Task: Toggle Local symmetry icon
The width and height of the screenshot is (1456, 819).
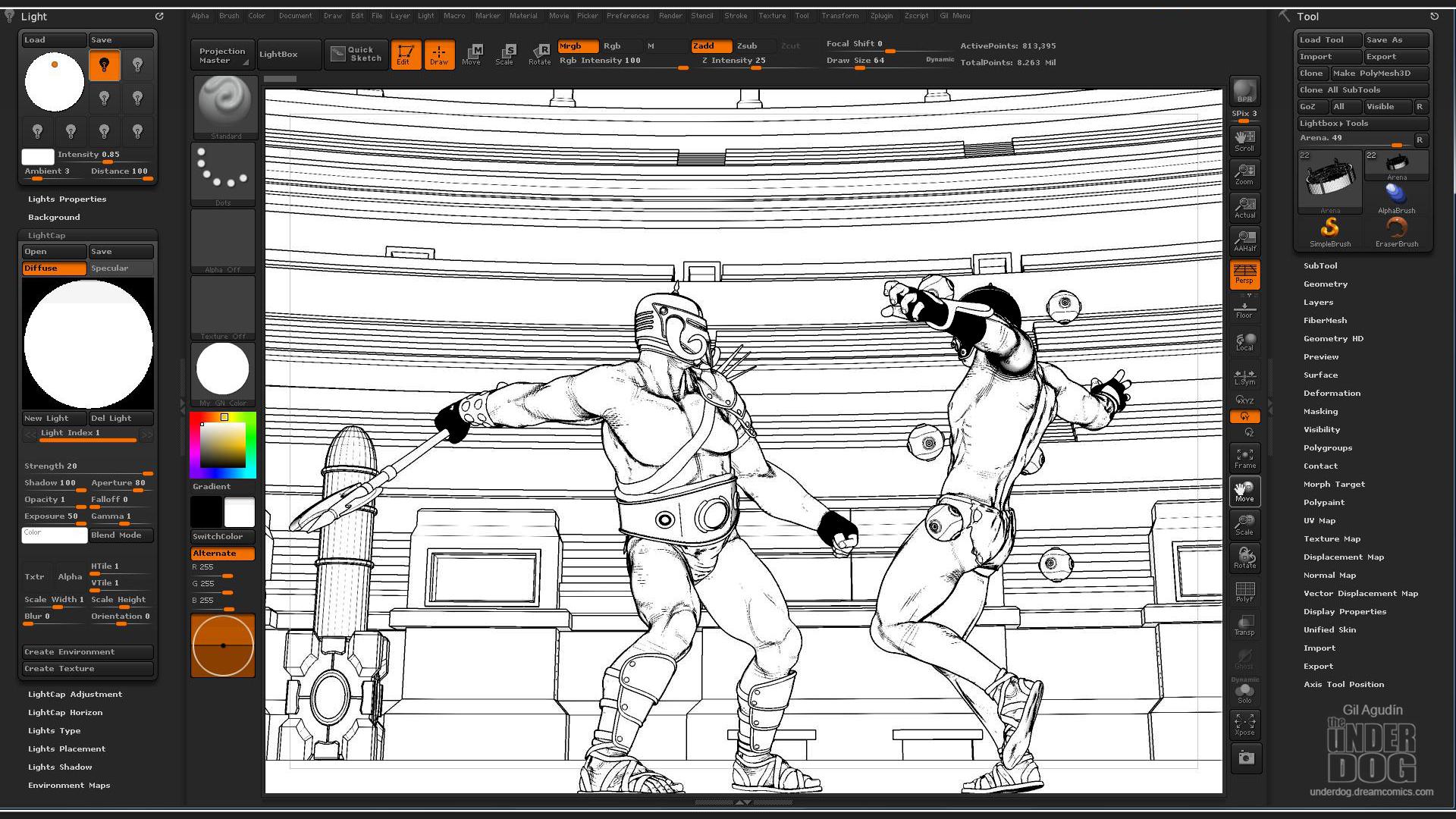Action: tap(1244, 342)
